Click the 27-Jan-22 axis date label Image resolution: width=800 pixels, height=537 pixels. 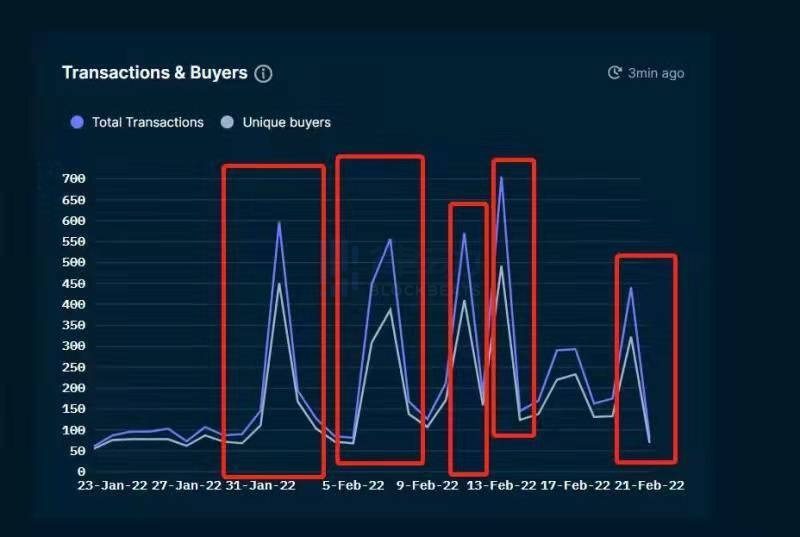click(x=186, y=485)
